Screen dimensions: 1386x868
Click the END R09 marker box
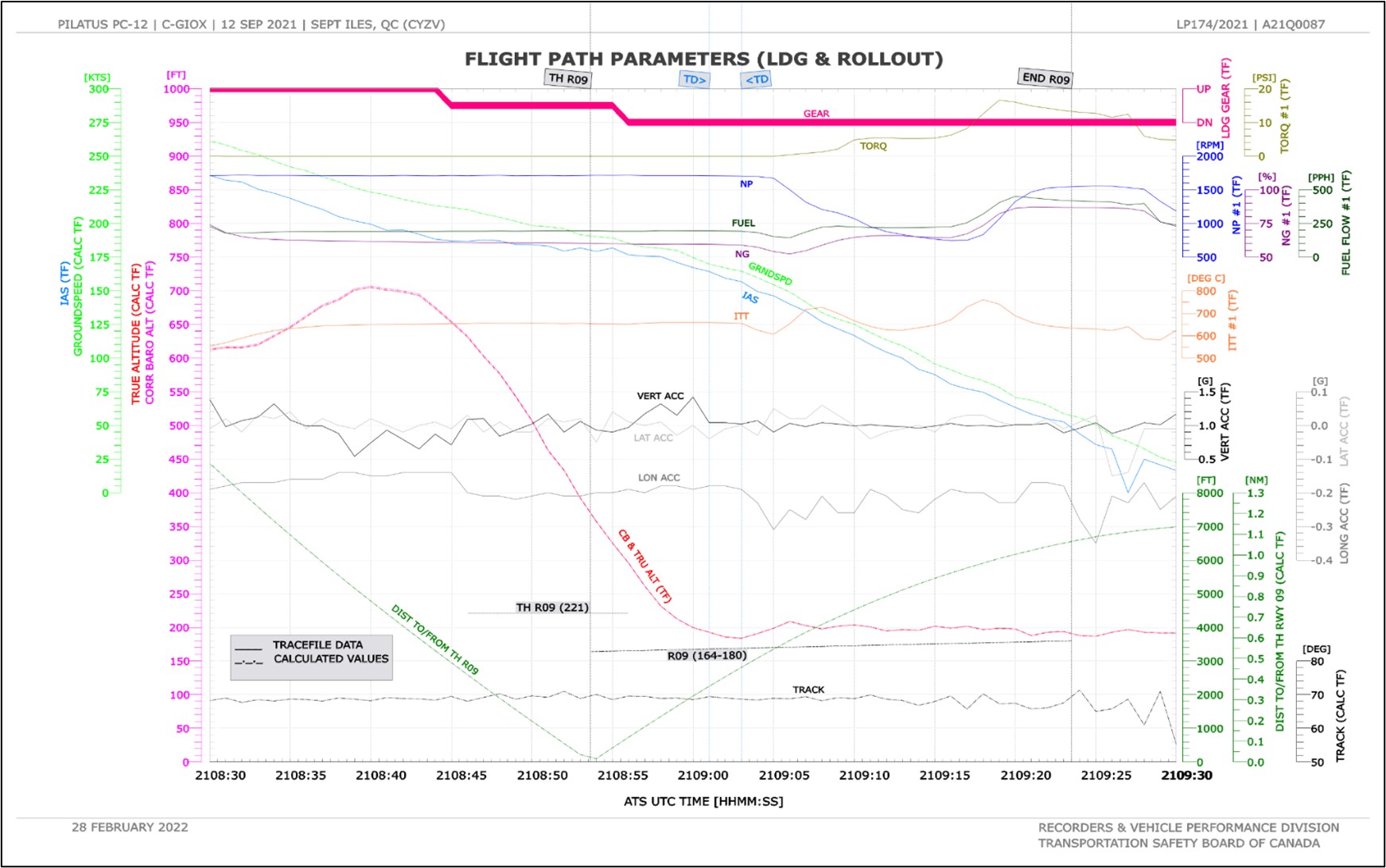tap(1045, 78)
